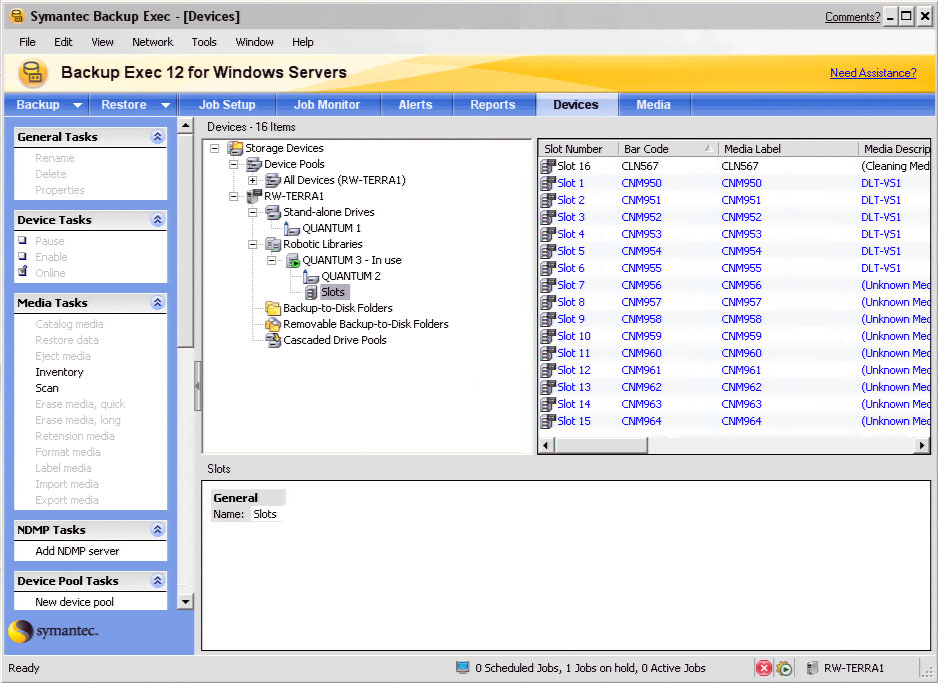This screenshot has width=938, height=683.
Task: Switch to the Reports tab
Action: pos(492,105)
